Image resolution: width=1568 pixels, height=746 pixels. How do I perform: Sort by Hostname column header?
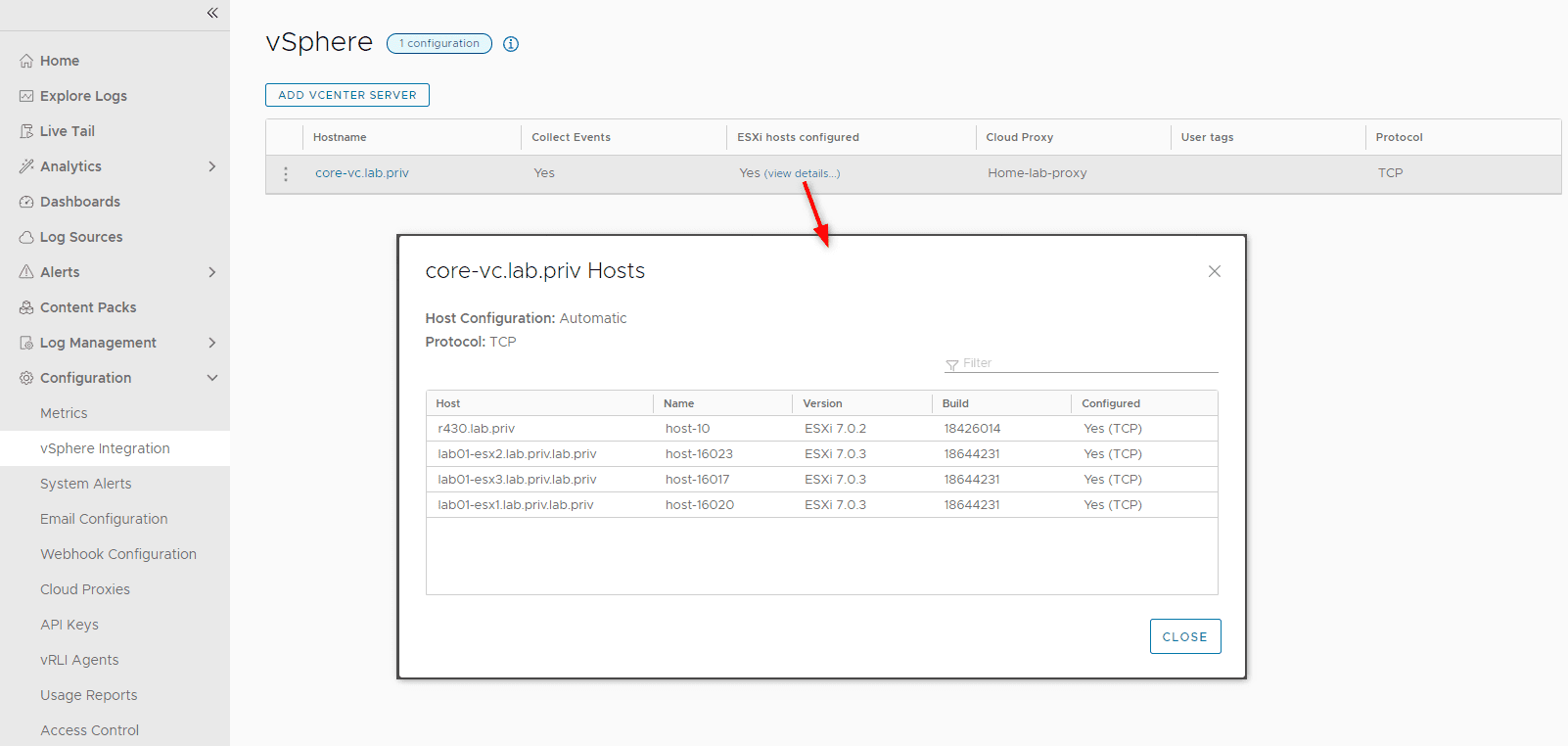click(x=340, y=137)
